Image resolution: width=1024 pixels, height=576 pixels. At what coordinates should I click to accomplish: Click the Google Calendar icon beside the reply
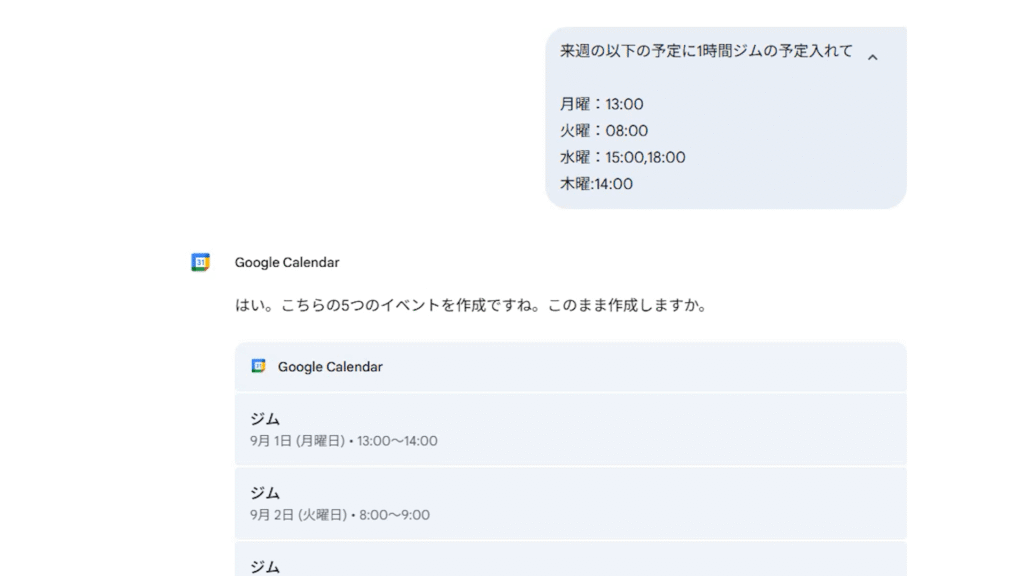tap(200, 262)
